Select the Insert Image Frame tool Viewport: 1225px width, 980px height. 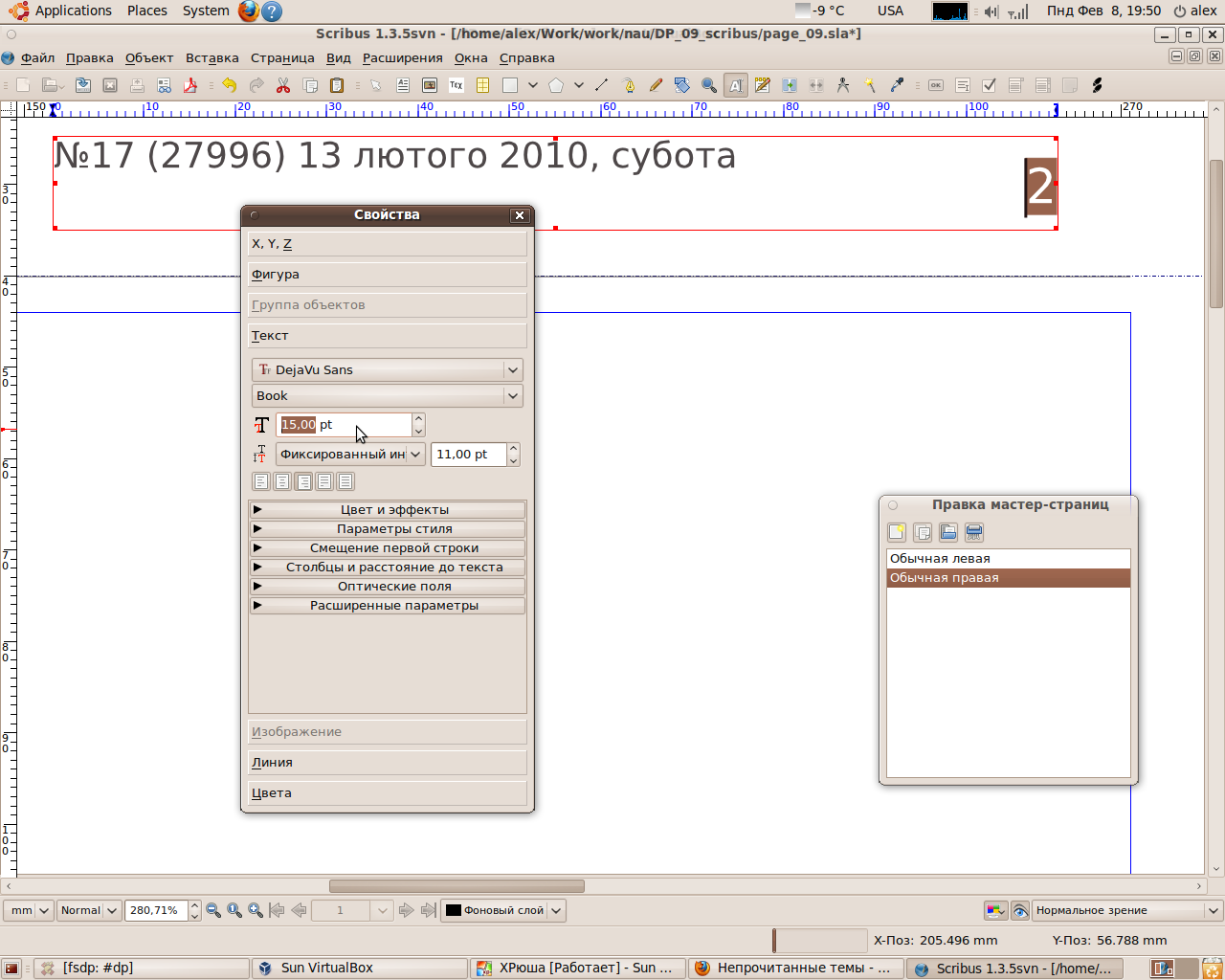(430, 85)
